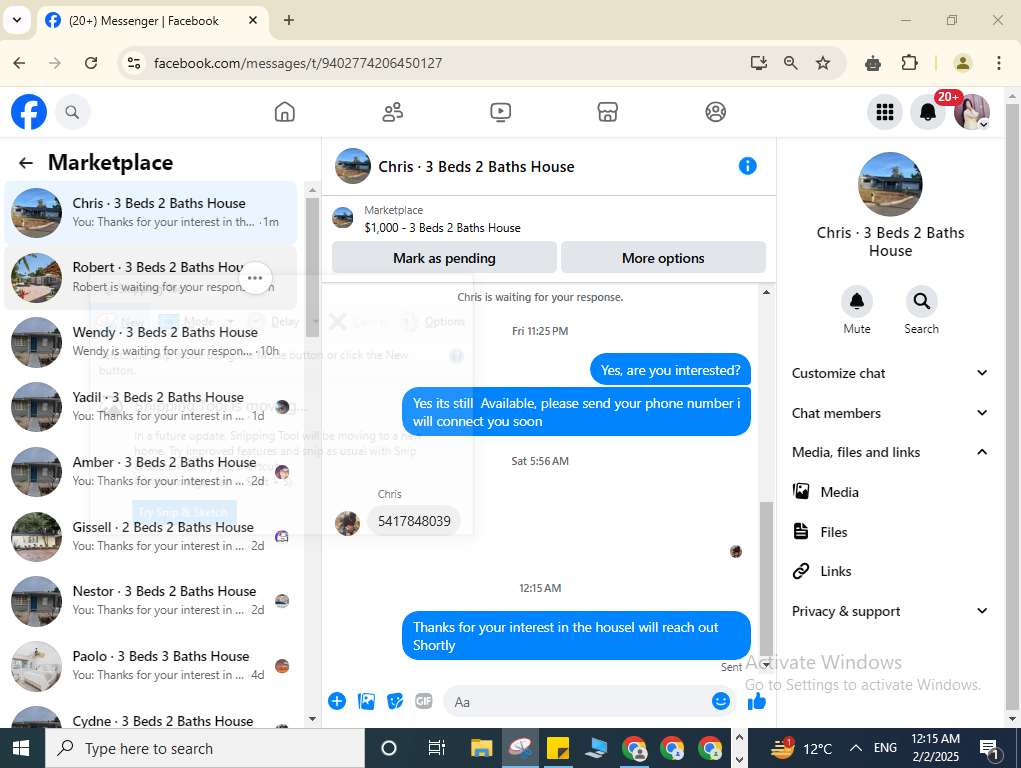1021x768 pixels.
Task: Open account profile picture menu
Action: (x=972, y=112)
